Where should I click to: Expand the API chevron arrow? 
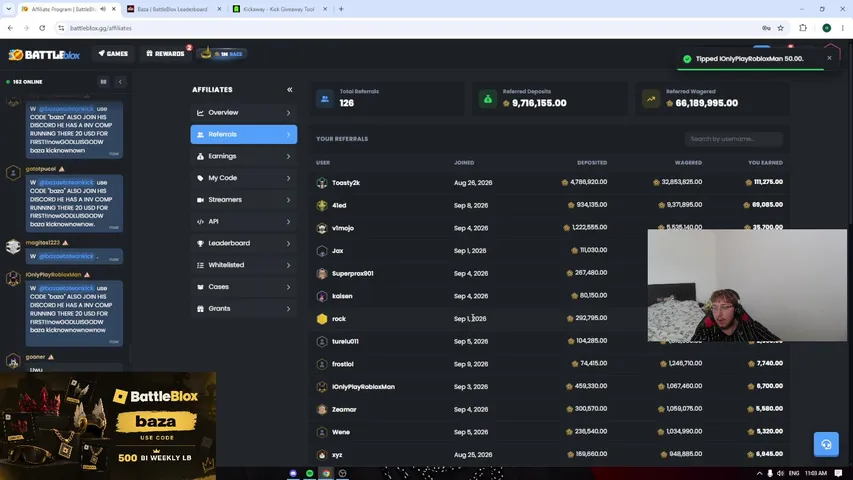tap(288, 221)
